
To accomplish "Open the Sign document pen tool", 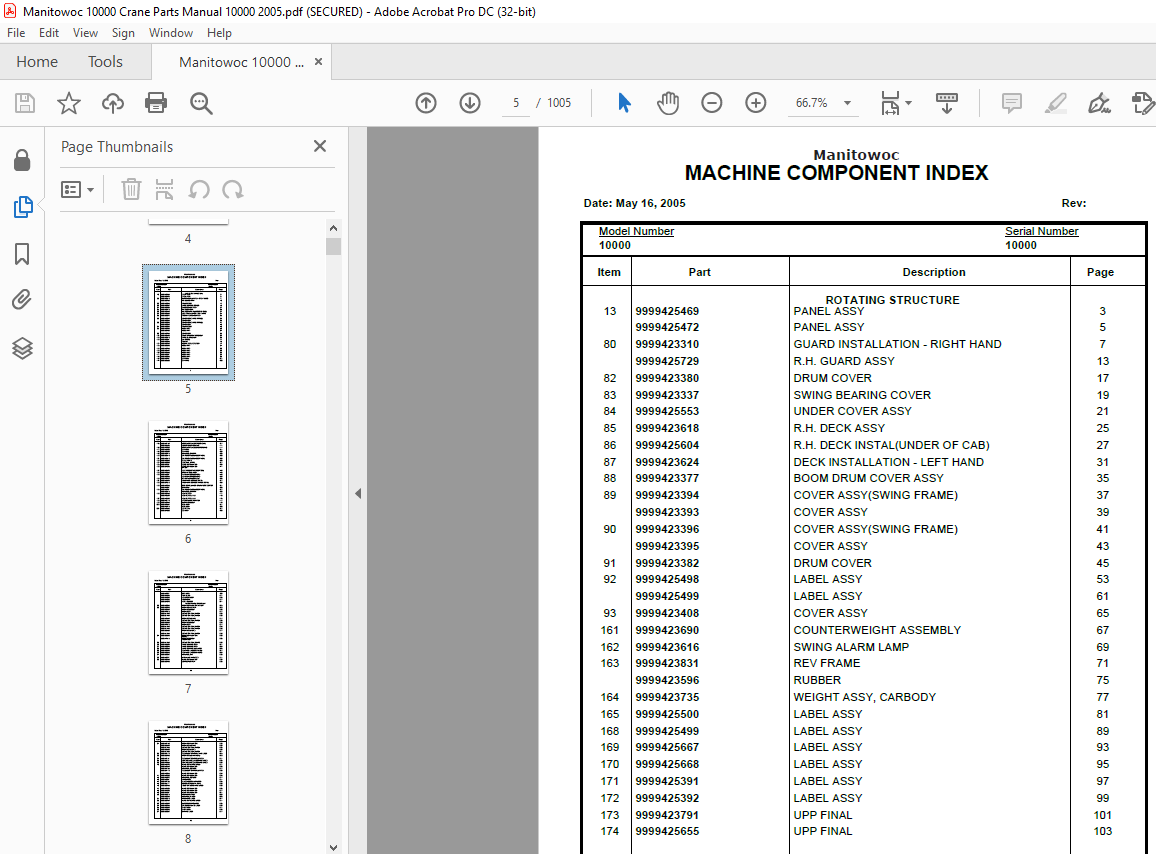I will click(1099, 103).
